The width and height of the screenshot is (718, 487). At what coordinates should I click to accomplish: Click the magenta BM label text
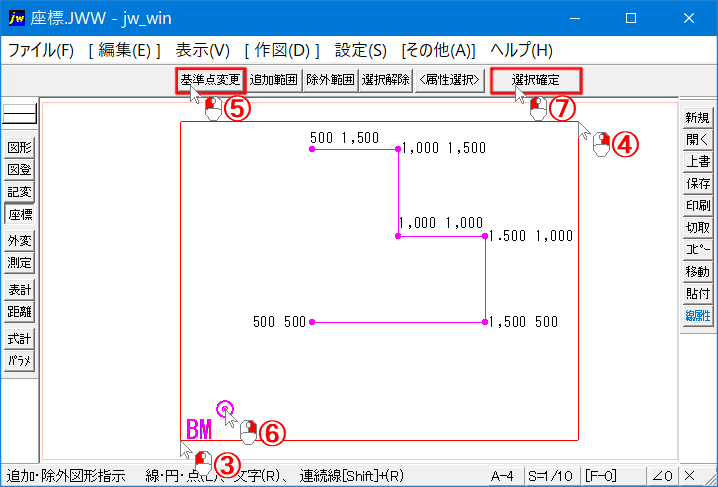[x=199, y=430]
